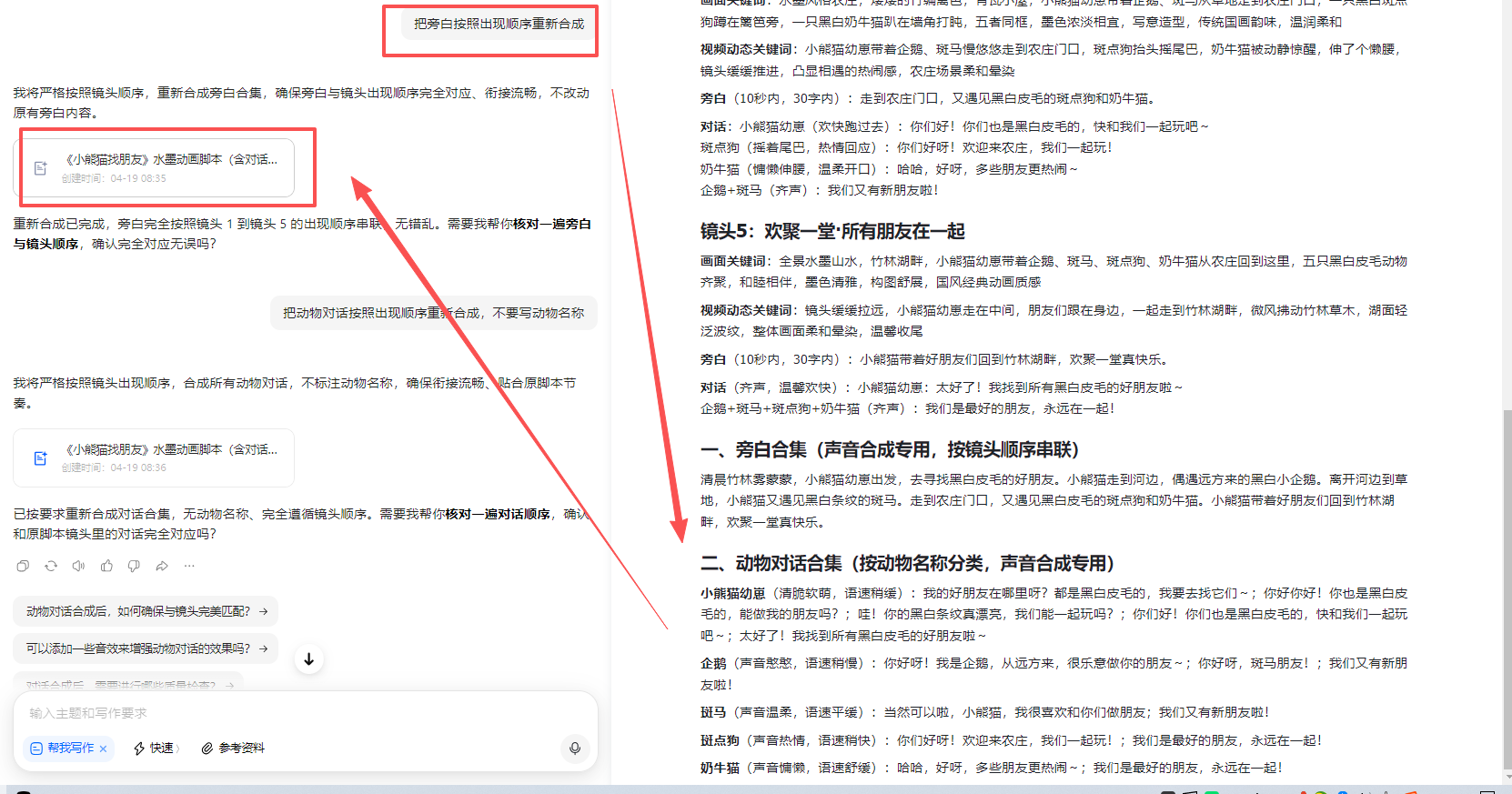Click the round scroll-to-bottom arrow button
This screenshot has width=1512, height=794.
[x=309, y=659]
